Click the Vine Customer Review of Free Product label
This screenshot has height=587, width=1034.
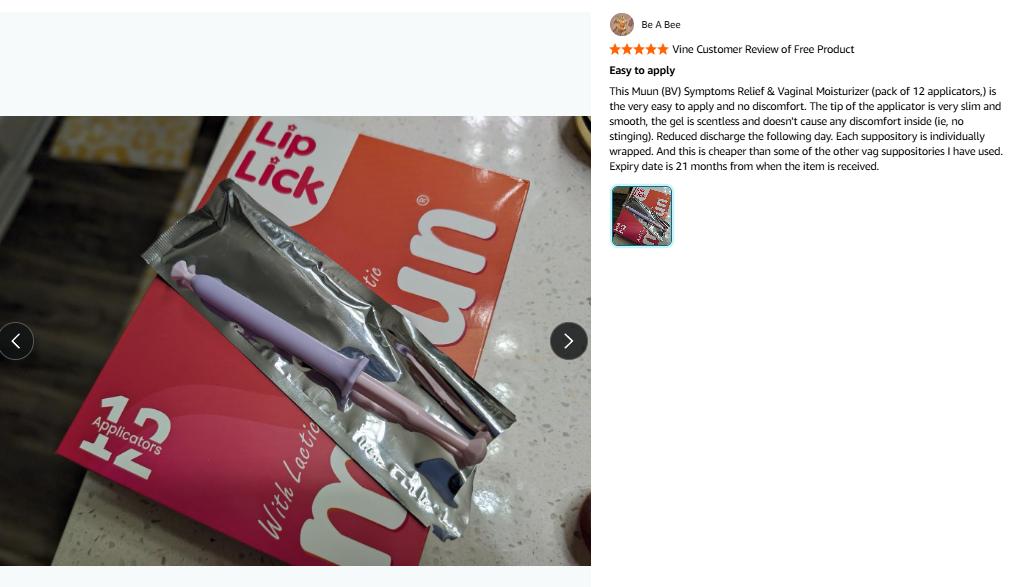point(763,49)
